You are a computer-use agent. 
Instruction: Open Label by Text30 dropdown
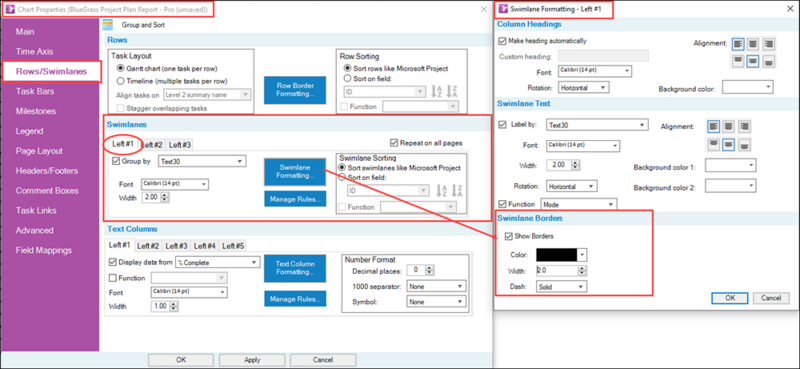pyautogui.click(x=597, y=125)
